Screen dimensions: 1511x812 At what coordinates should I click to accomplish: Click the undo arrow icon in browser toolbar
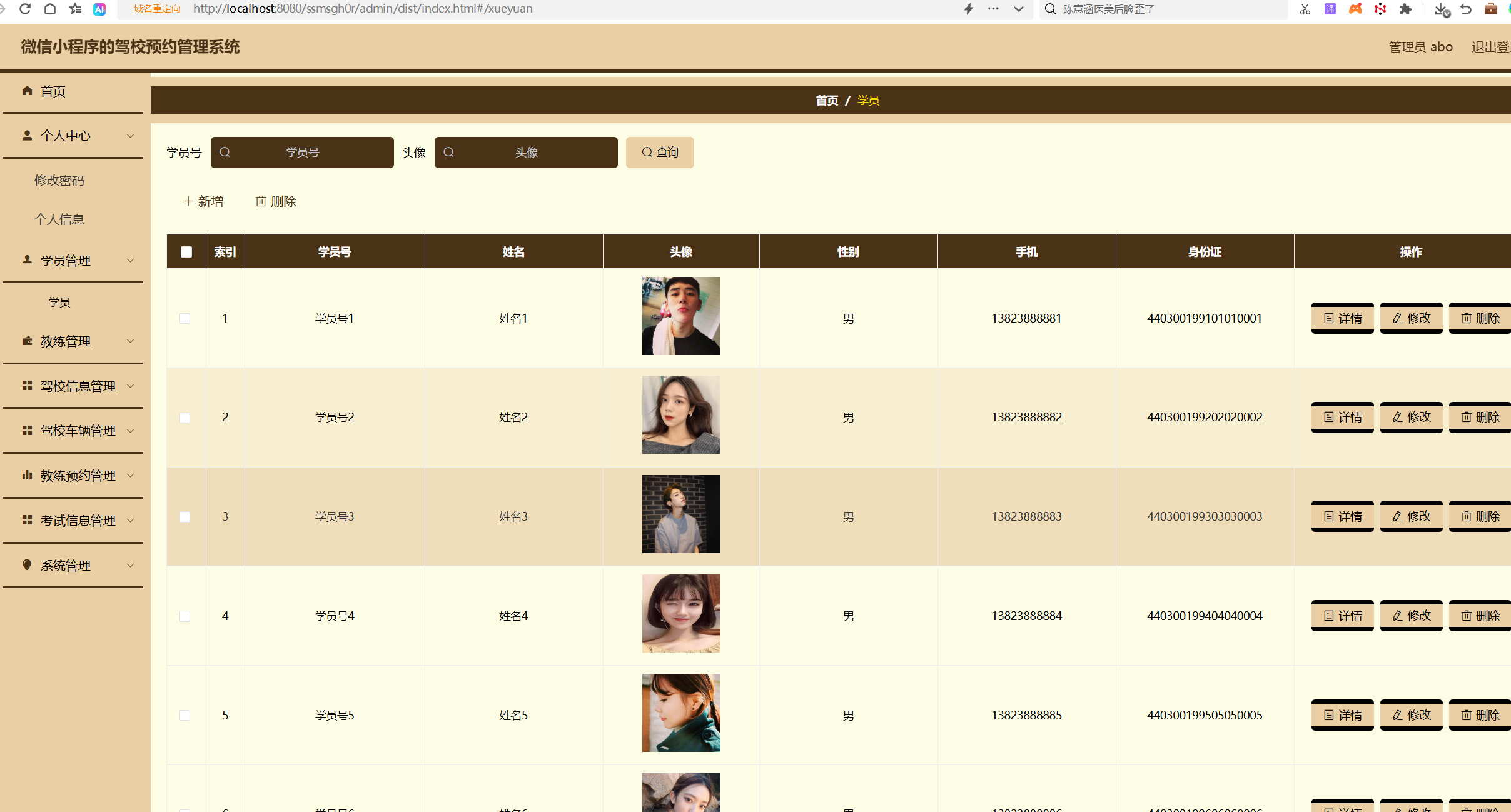(1466, 9)
